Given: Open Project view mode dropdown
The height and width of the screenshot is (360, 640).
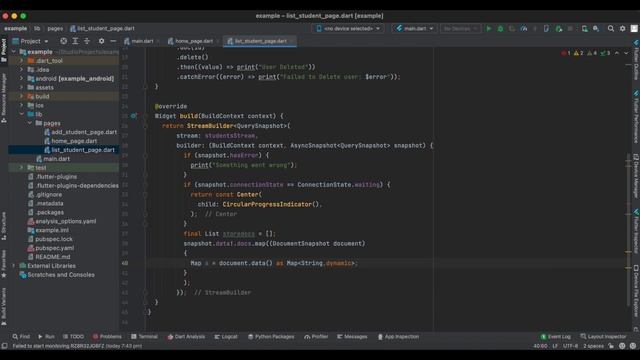Looking at the screenshot, I should coord(31,41).
